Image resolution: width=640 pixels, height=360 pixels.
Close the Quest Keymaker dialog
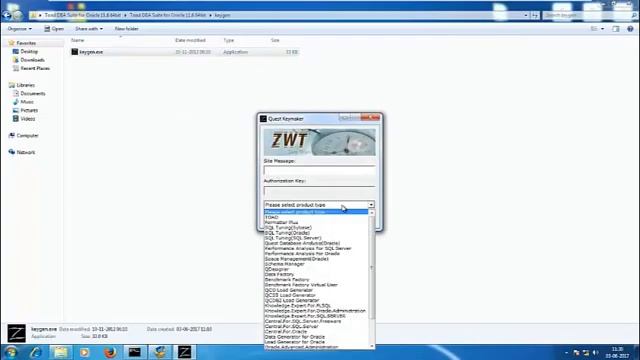[371, 118]
